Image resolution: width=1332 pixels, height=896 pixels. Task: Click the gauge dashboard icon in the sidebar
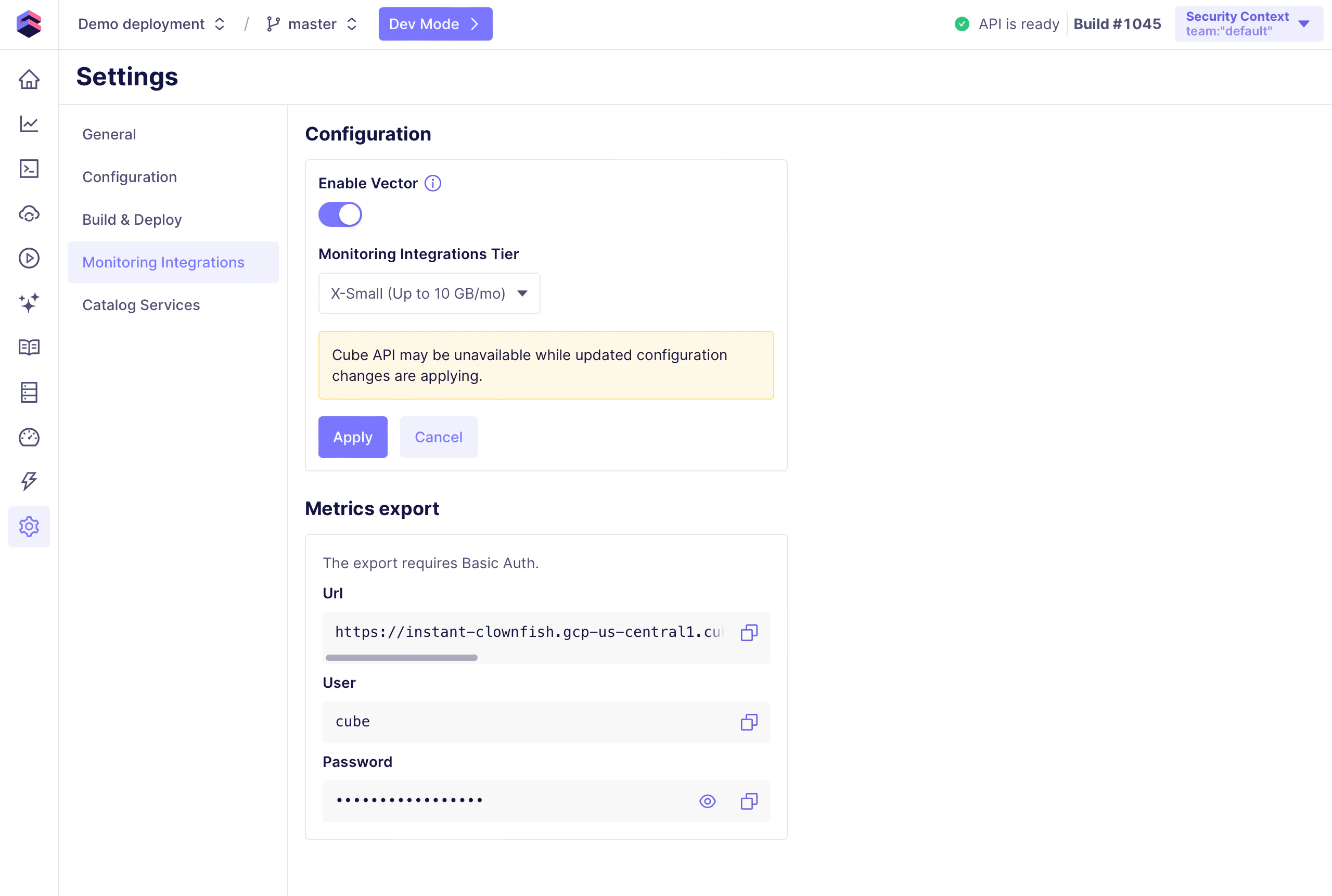pos(29,437)
